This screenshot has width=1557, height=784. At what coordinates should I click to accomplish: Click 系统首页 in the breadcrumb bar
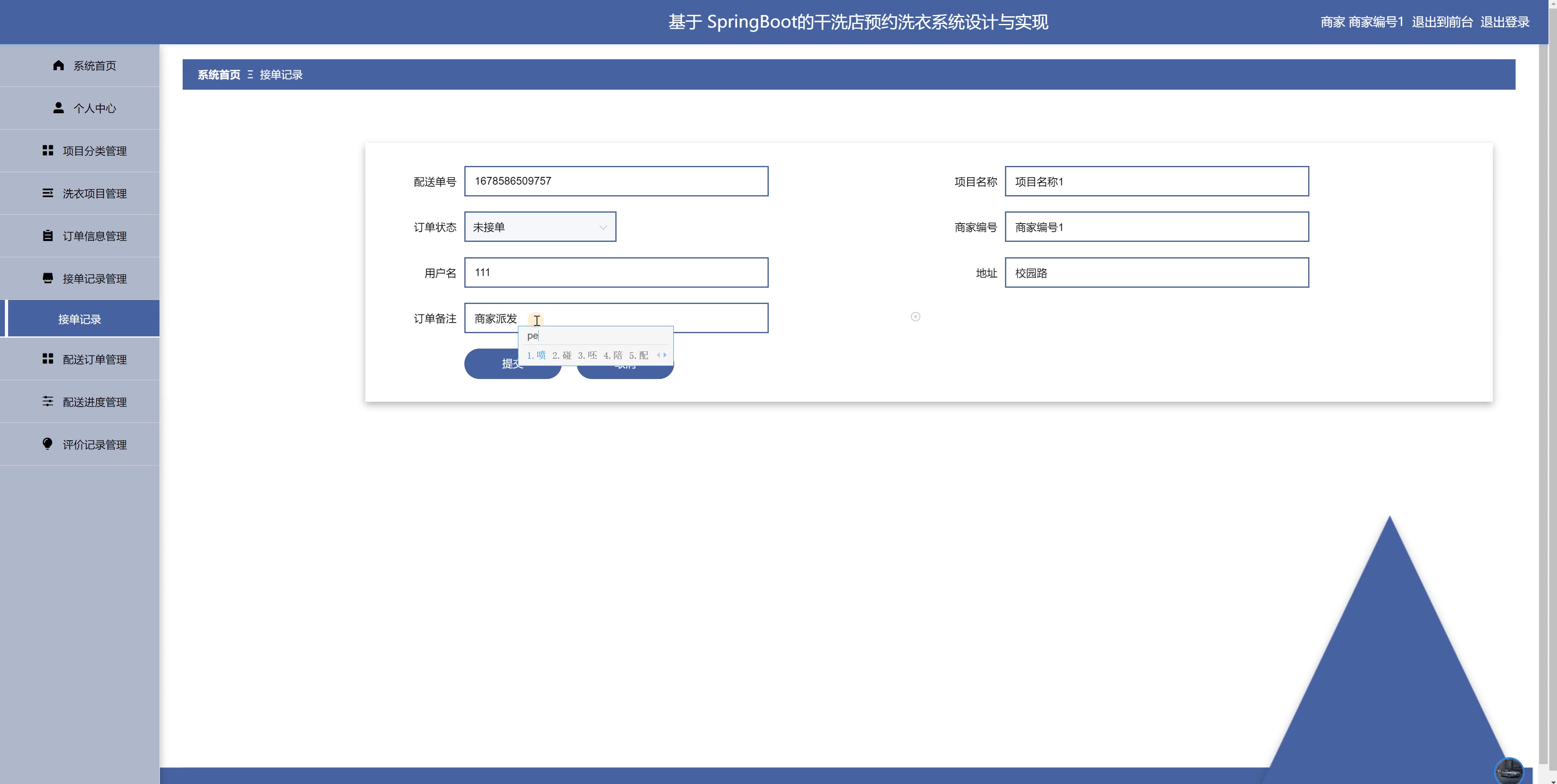click(219, 75)
